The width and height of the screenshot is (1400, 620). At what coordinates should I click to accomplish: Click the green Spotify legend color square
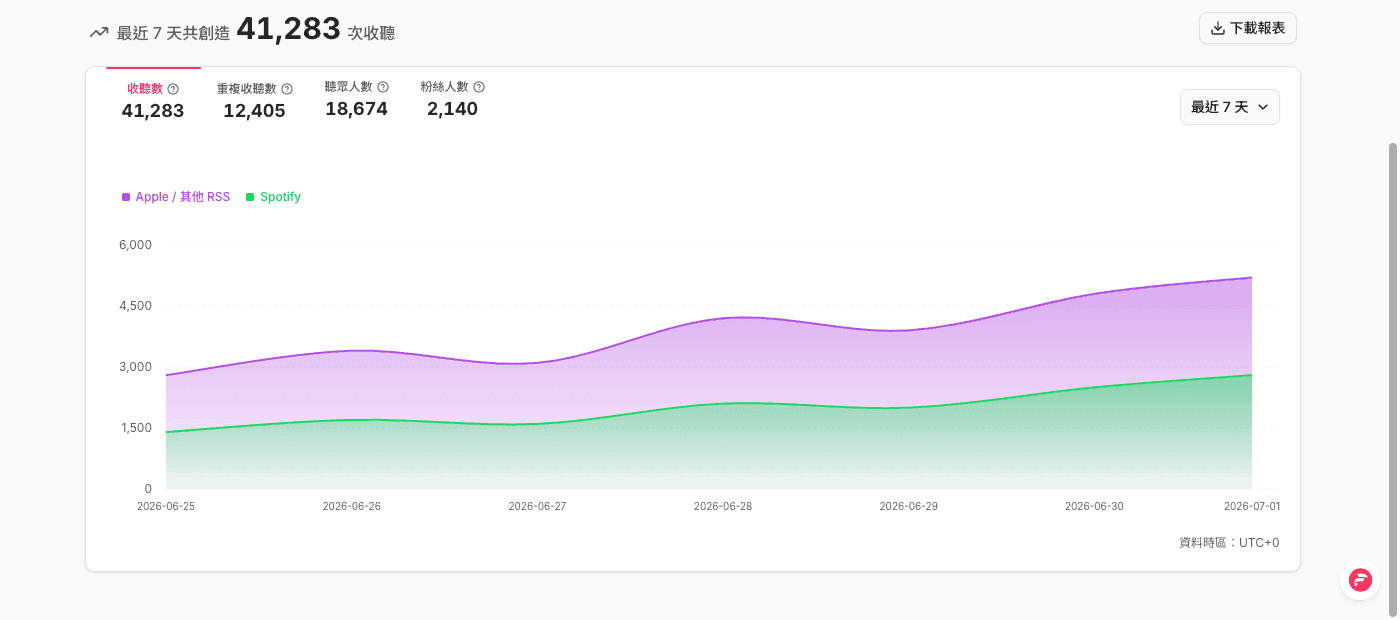tap(250, 197)
